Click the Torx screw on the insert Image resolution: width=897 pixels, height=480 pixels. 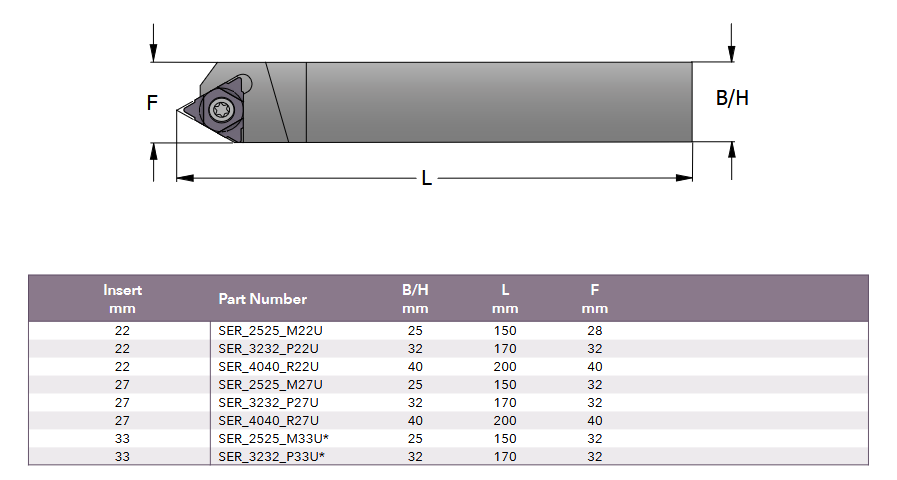220,109
